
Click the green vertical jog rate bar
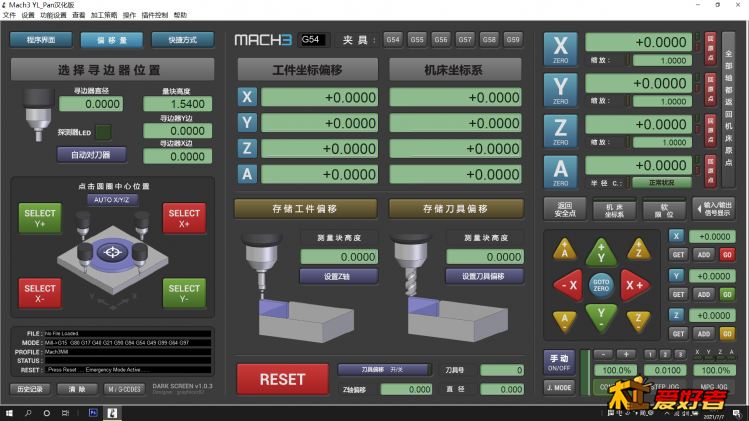(585, 373)
